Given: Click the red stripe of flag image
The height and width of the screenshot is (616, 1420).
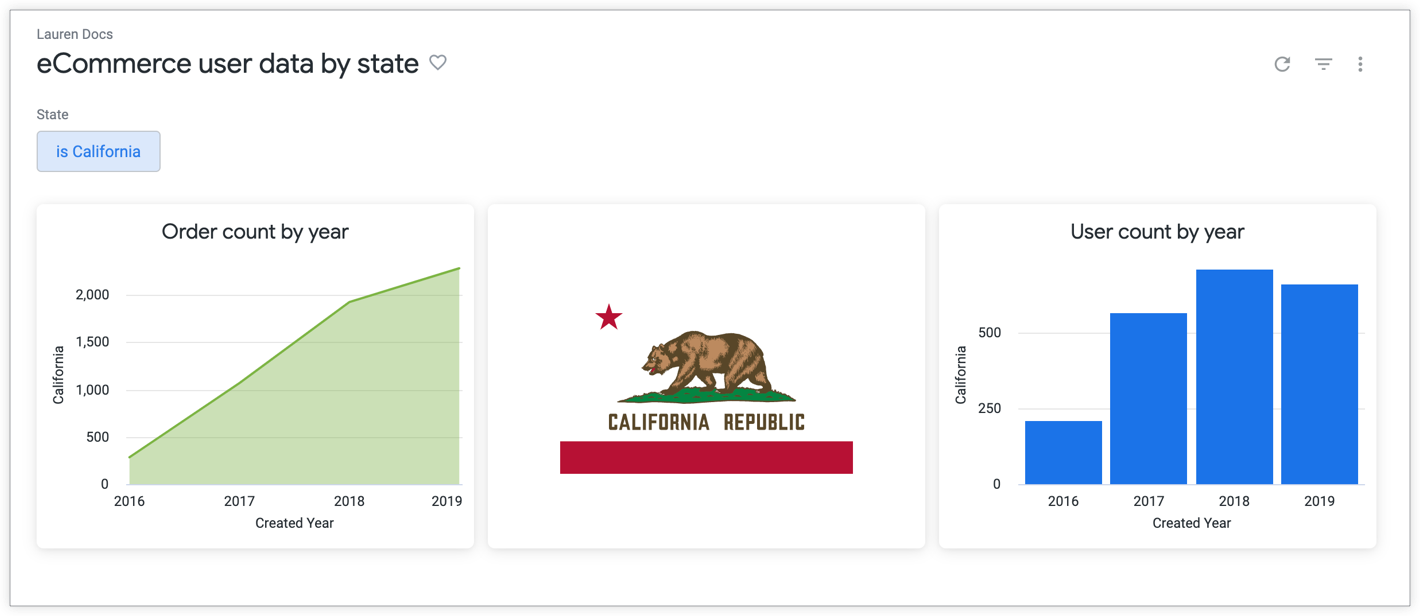Looking at the screenshot, I should coord(706,457).
